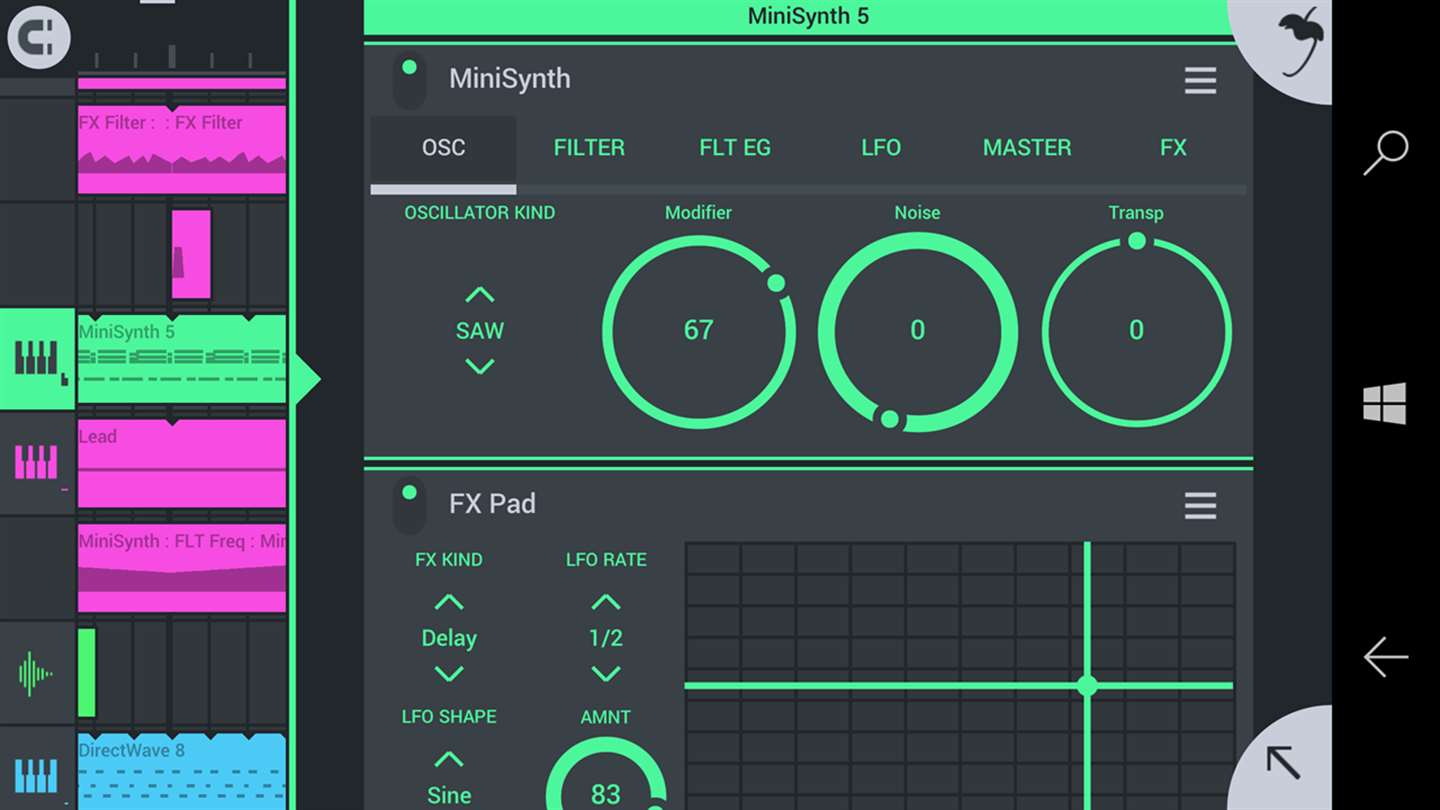Click the 1/2 LFO rate value
1440x810 pixels.
pos(606,638)
